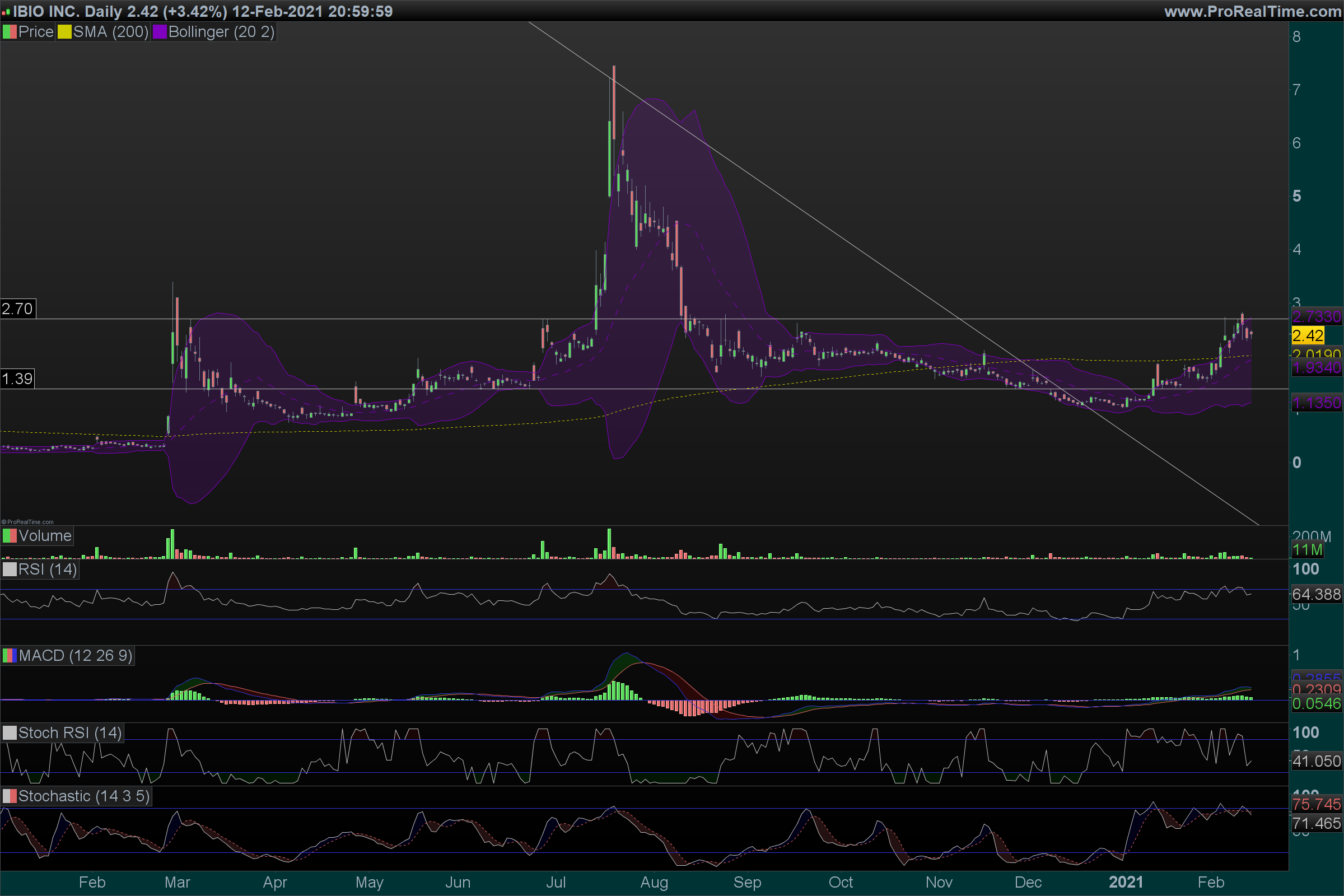
Task: Open the www.ProRealTime.com link
Action: (1253, 11)
